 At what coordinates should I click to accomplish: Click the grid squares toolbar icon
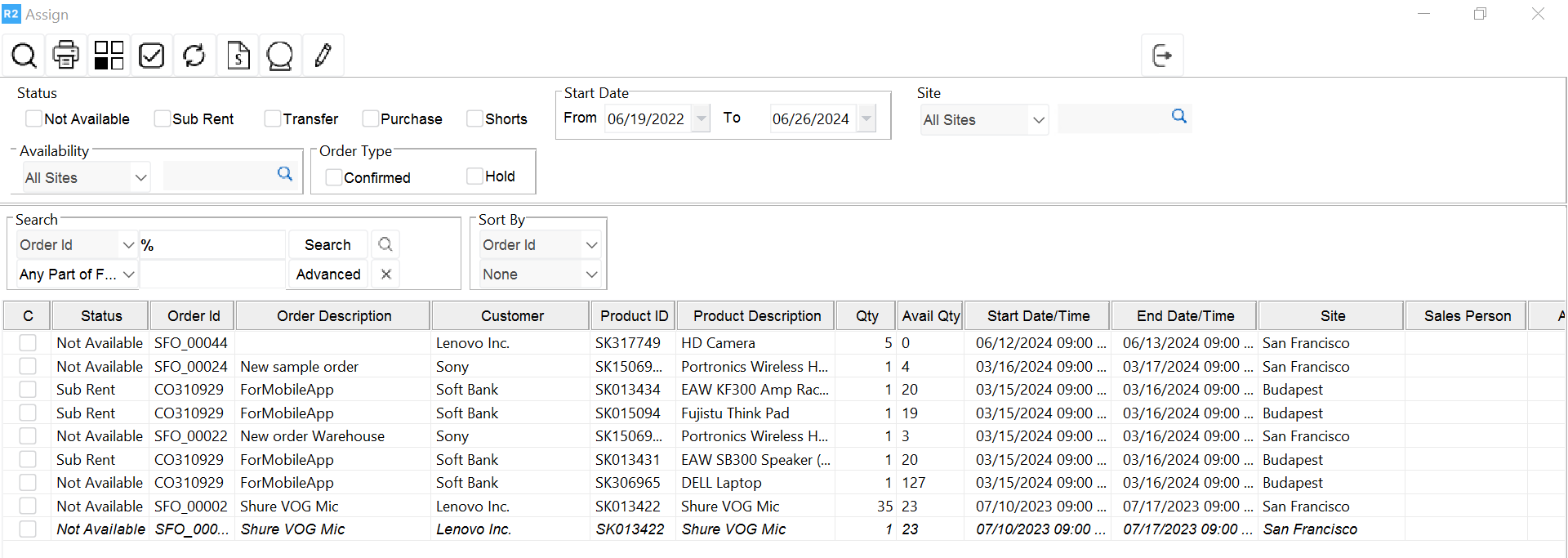tap(109, 56)
